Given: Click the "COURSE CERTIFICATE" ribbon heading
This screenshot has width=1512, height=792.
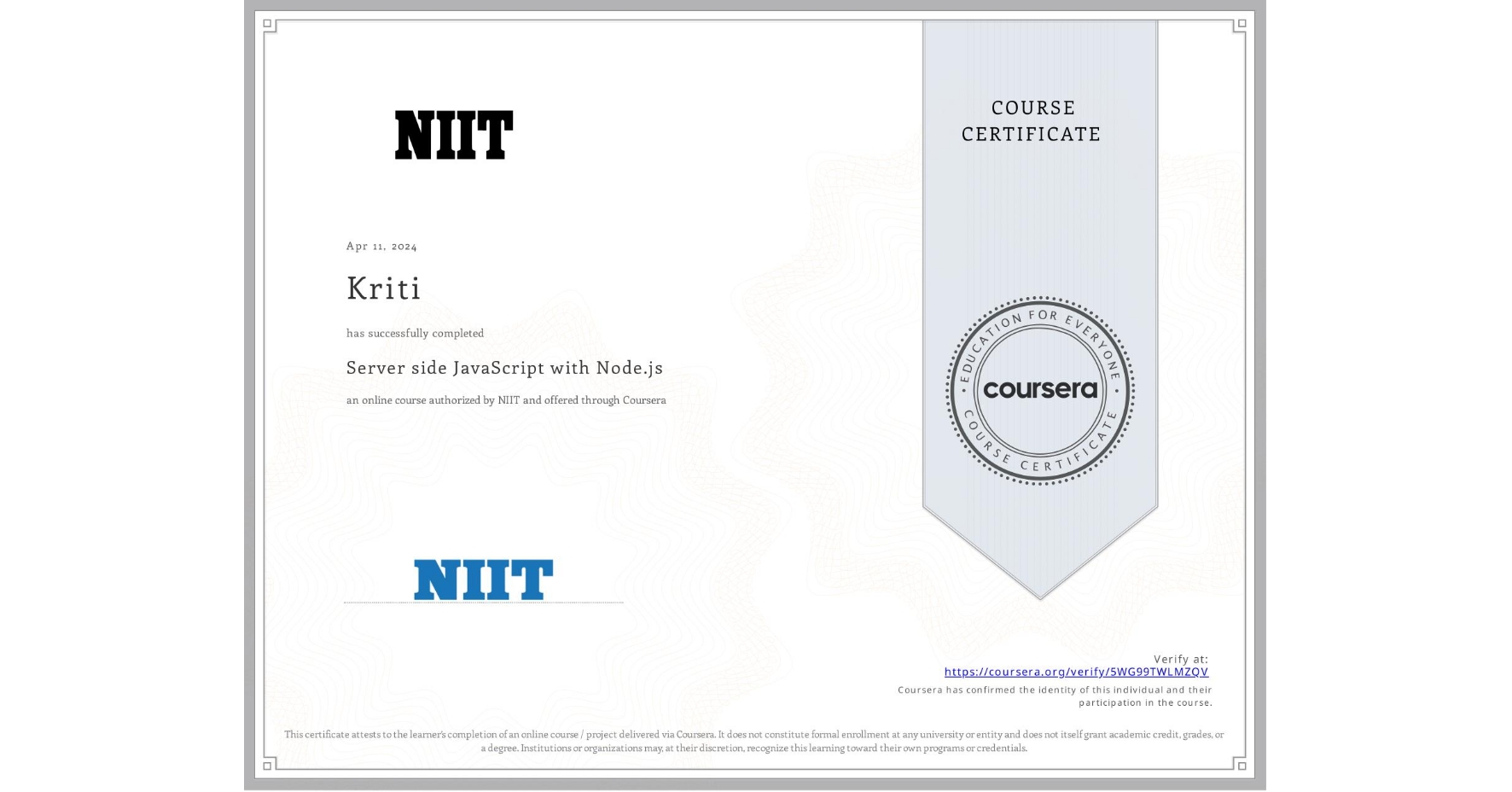Looking at the screenshot, I should pos(1032,121).
